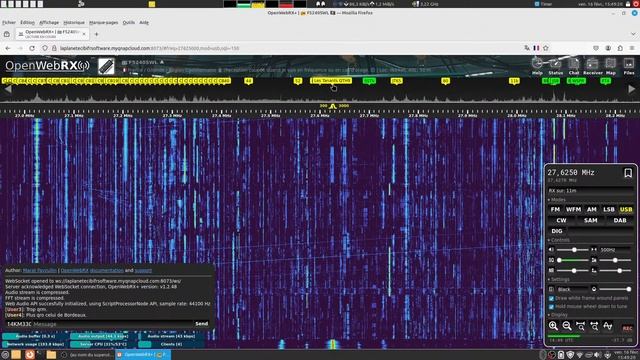Image resolution: width=640 pixels, height=360 pixels.
Task: Zoom in on the waterfall
Action: coord(553,326)
